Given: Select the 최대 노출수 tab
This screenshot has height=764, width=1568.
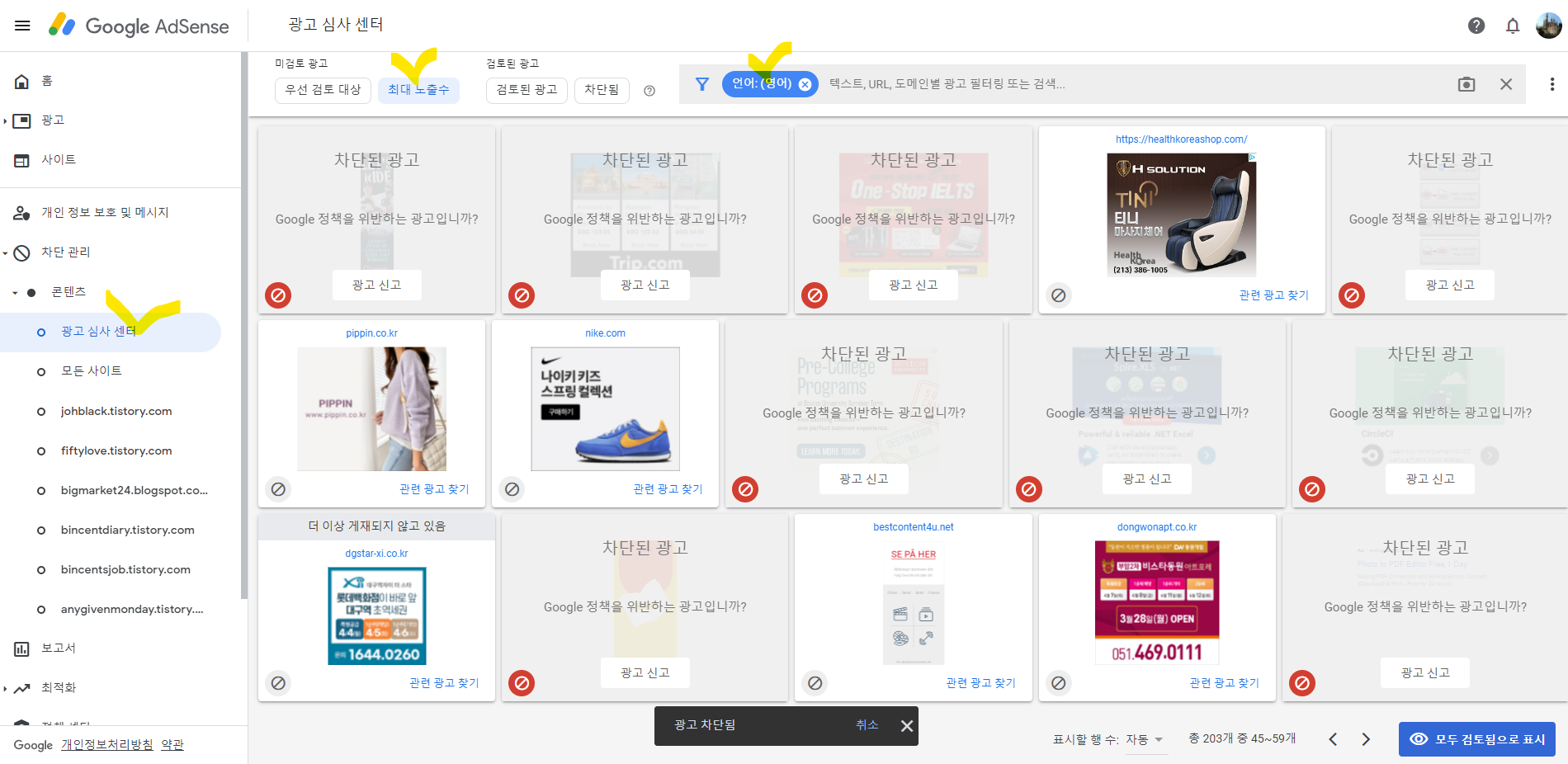Looking at the screenshot, I should click(418, 90).
